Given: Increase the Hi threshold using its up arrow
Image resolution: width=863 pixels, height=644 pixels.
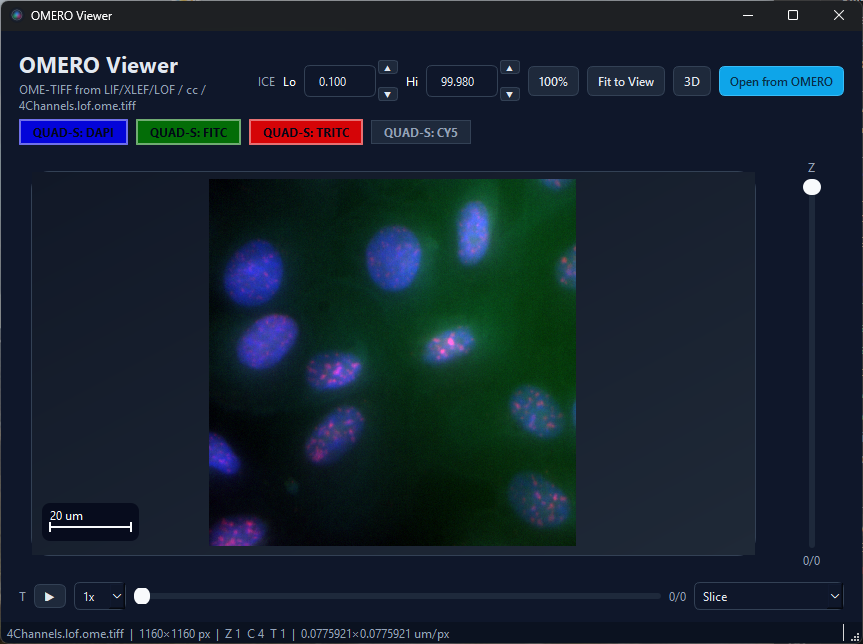Looking at the screenshot, I should 510,68.
